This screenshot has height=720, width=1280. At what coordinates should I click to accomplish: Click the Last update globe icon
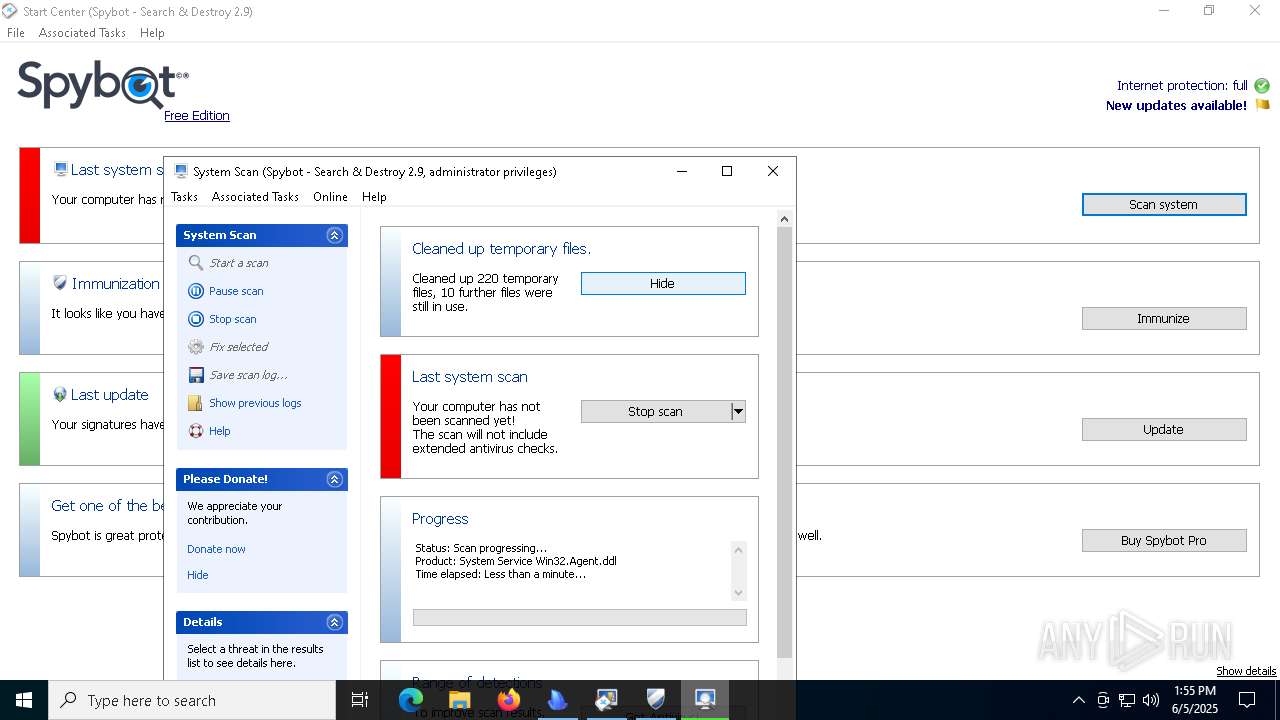60,394
